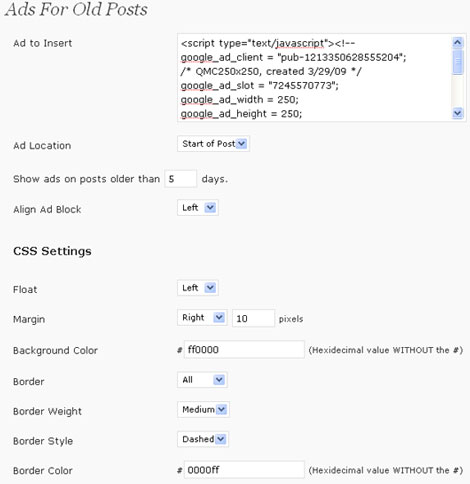Click the Ad to Insert scrollbar thumb
This screenshot has height=484, width=470.
(457, 62)
